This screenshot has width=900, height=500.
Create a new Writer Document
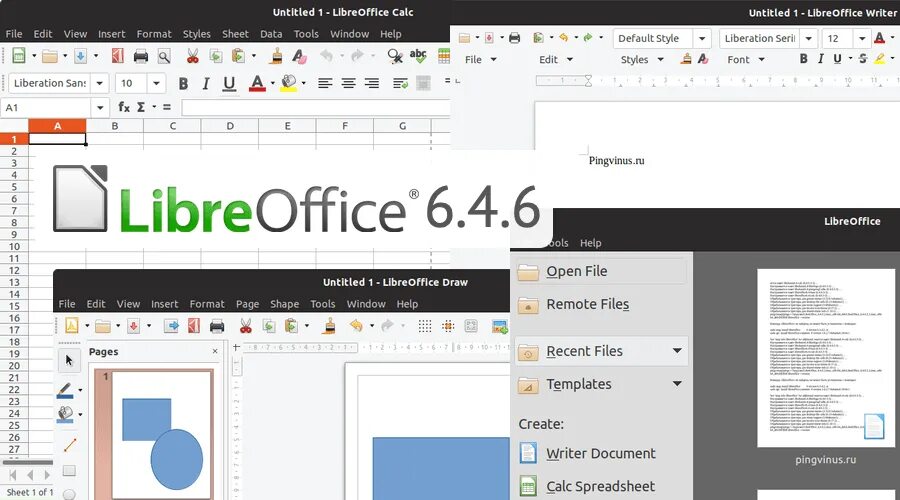(600, 453)
